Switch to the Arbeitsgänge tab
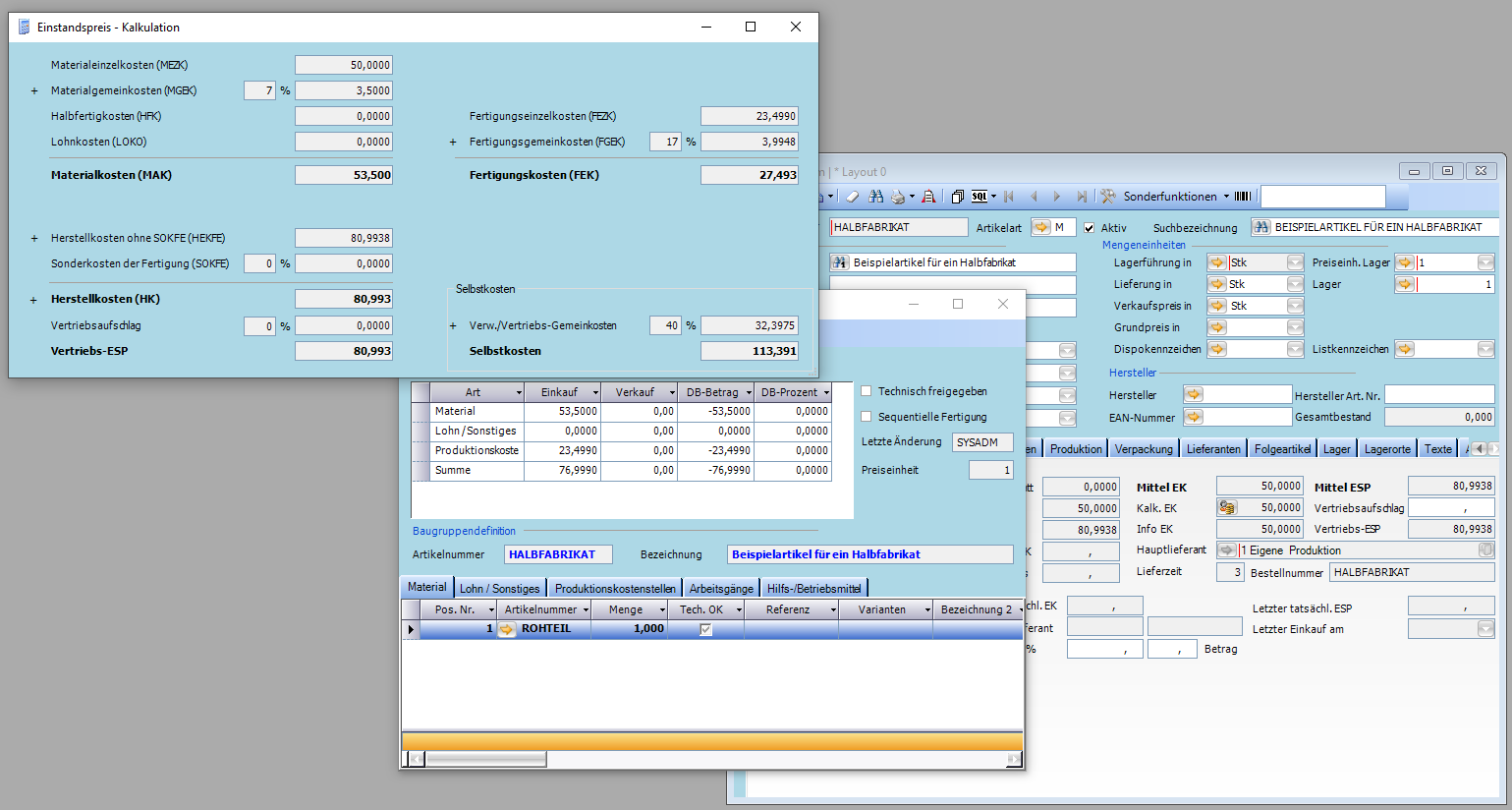 tap(721, 589)
